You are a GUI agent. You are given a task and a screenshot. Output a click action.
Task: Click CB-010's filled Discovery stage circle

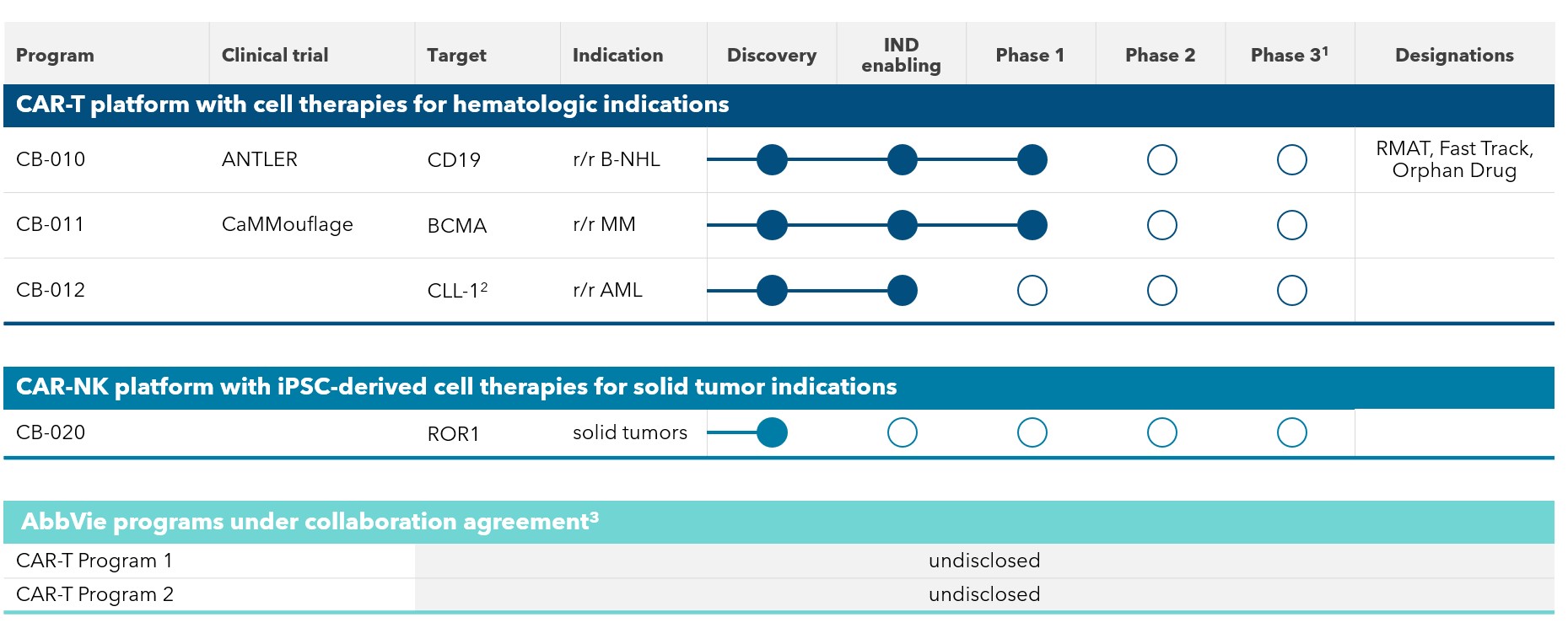pos(772,159)
